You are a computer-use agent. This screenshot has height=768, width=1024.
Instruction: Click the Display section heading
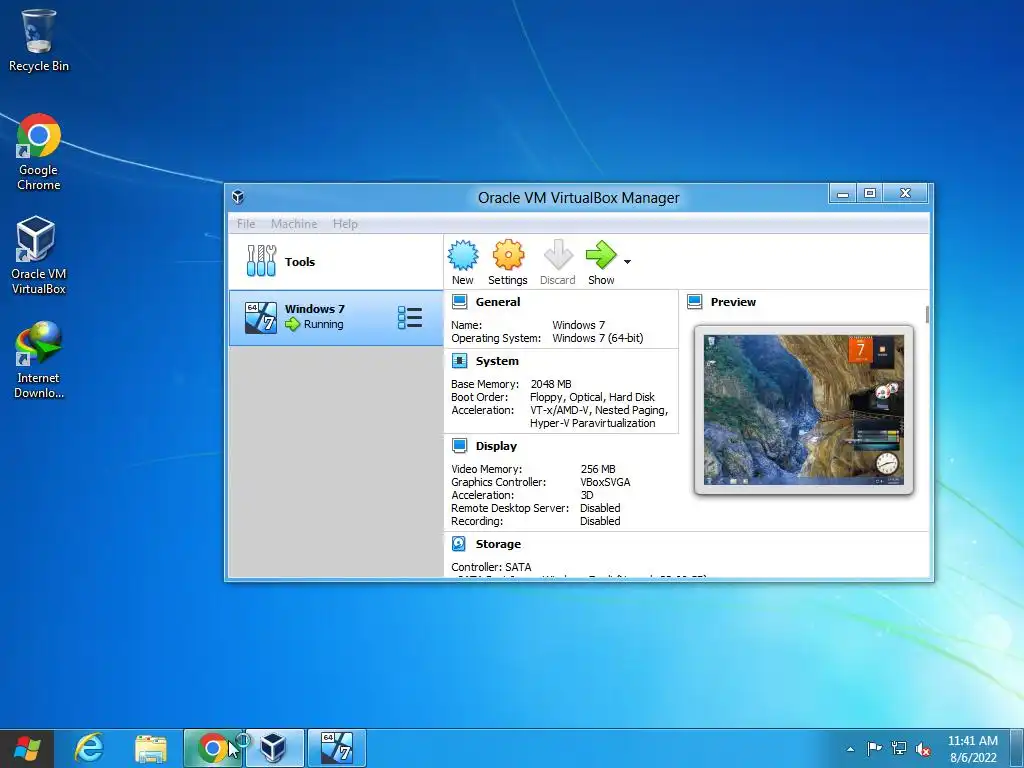tap(496, 446)
